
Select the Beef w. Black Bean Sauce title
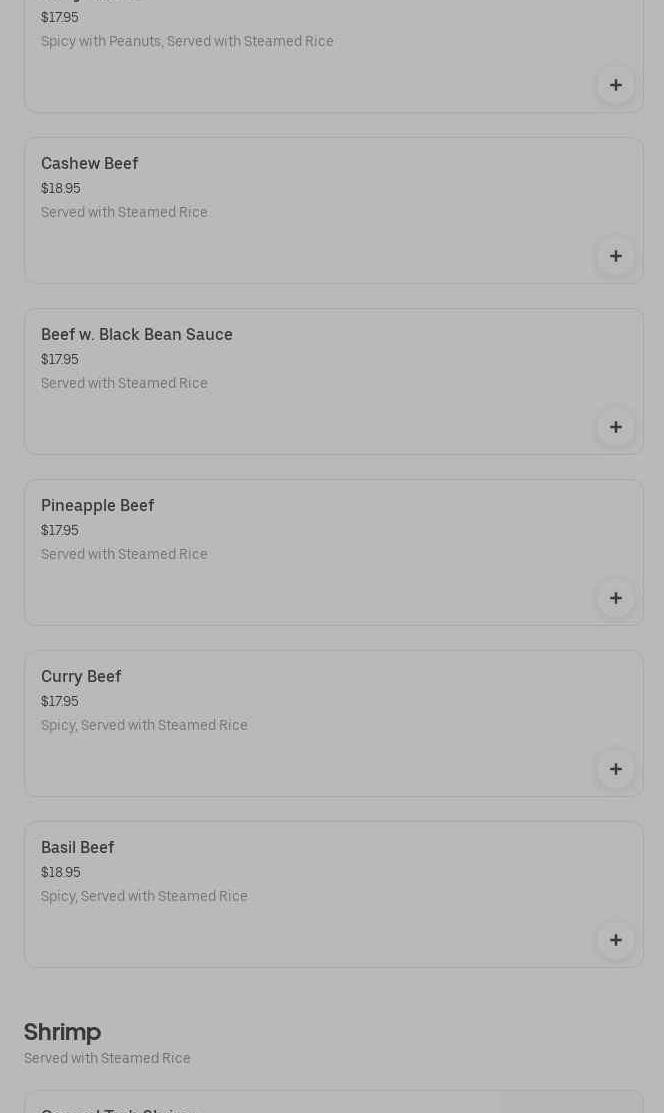click(137, 334)
